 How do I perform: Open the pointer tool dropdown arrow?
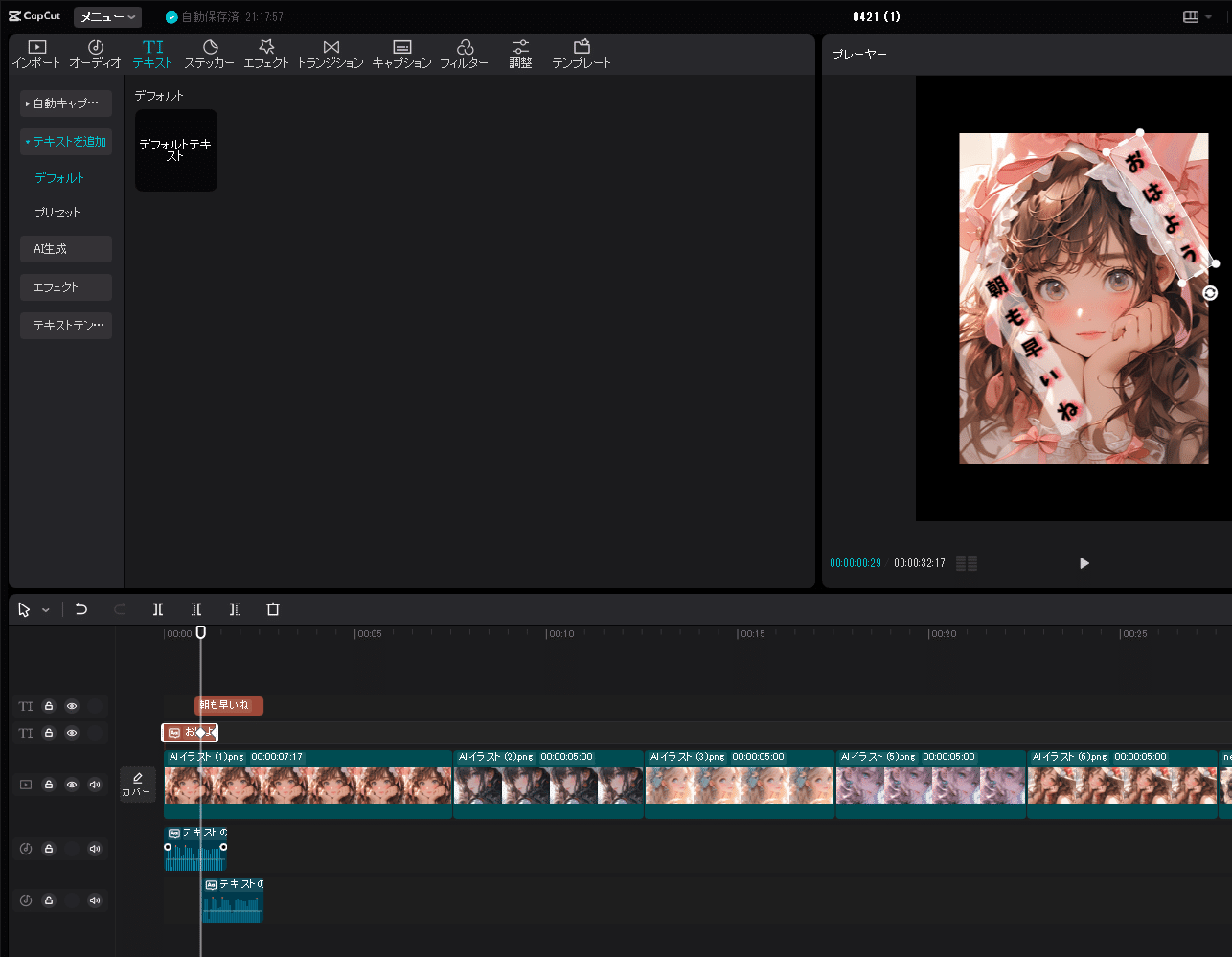[x=45, y=610]
